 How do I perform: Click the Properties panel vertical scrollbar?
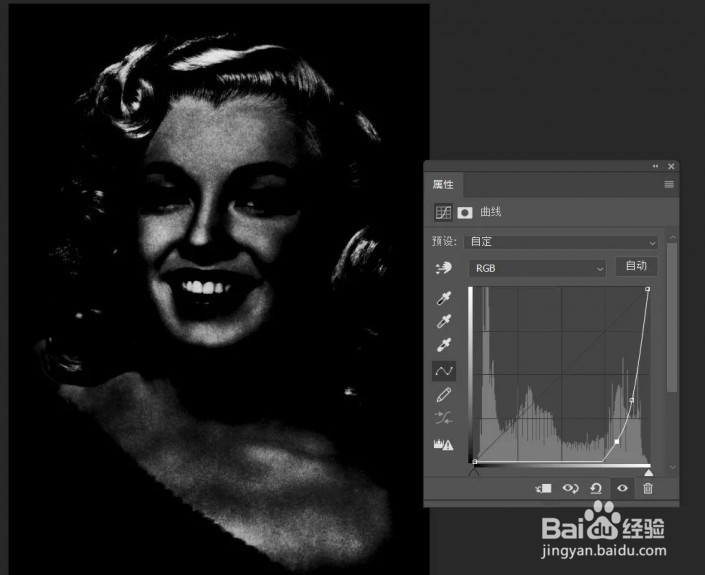[672, 317]
